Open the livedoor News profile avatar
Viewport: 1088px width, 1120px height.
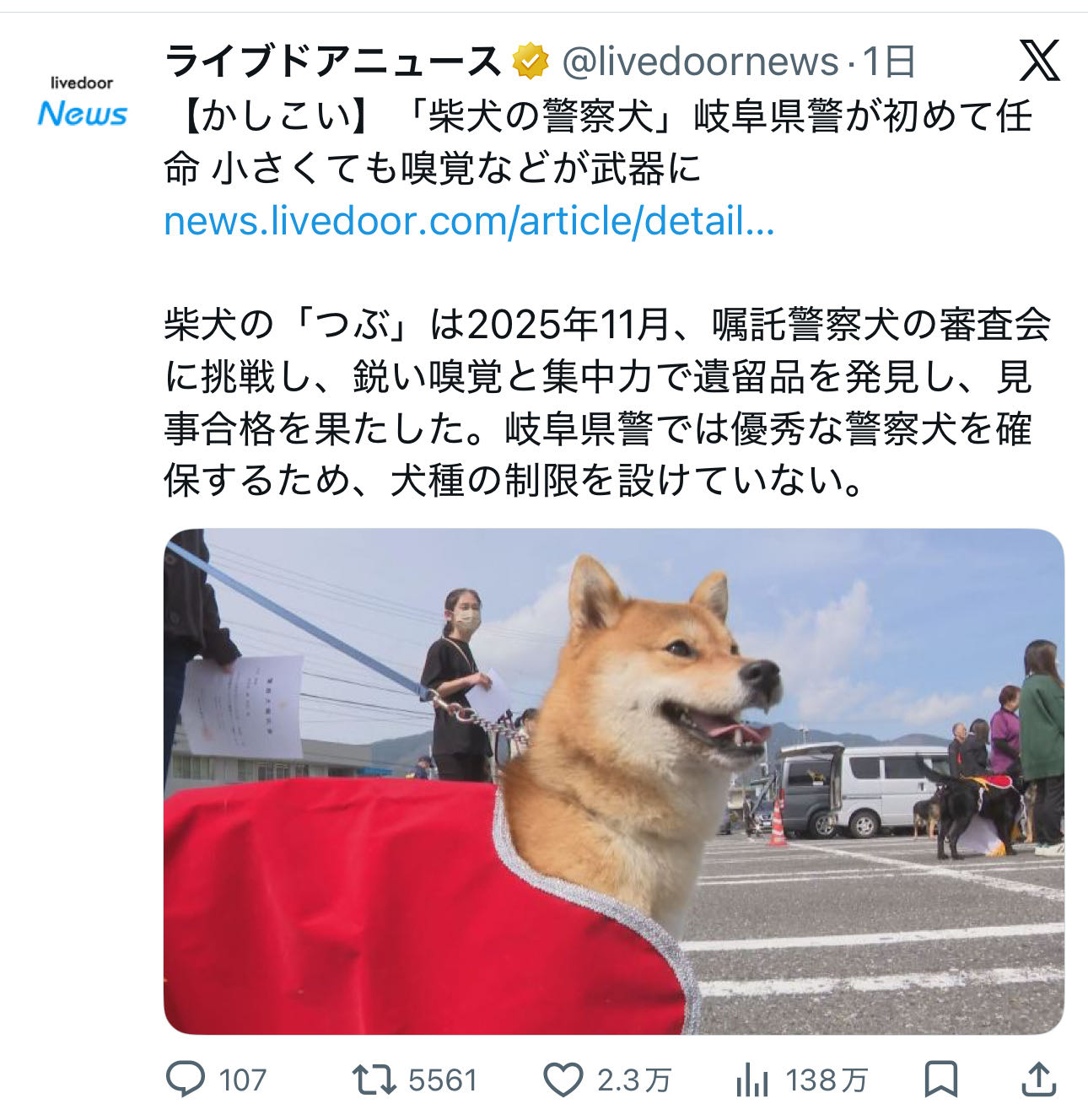[x=82, y=101]
